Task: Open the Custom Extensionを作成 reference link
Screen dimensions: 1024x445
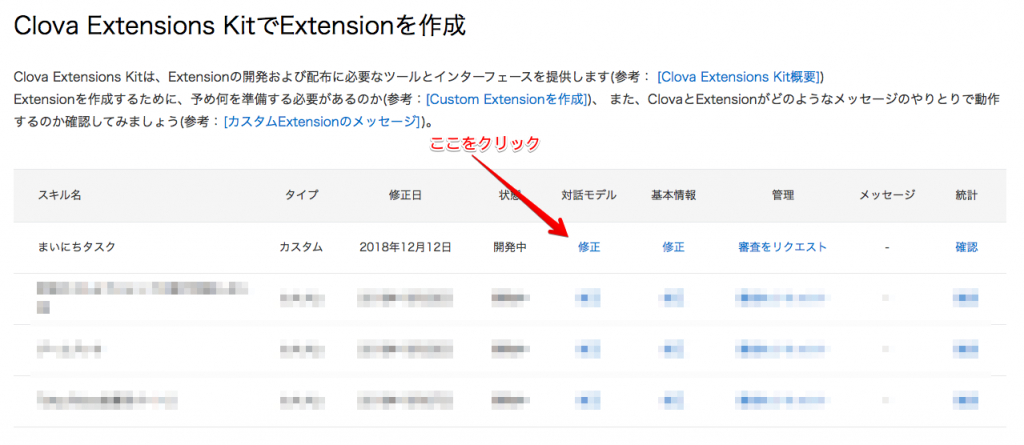Action: coord(508,99)
